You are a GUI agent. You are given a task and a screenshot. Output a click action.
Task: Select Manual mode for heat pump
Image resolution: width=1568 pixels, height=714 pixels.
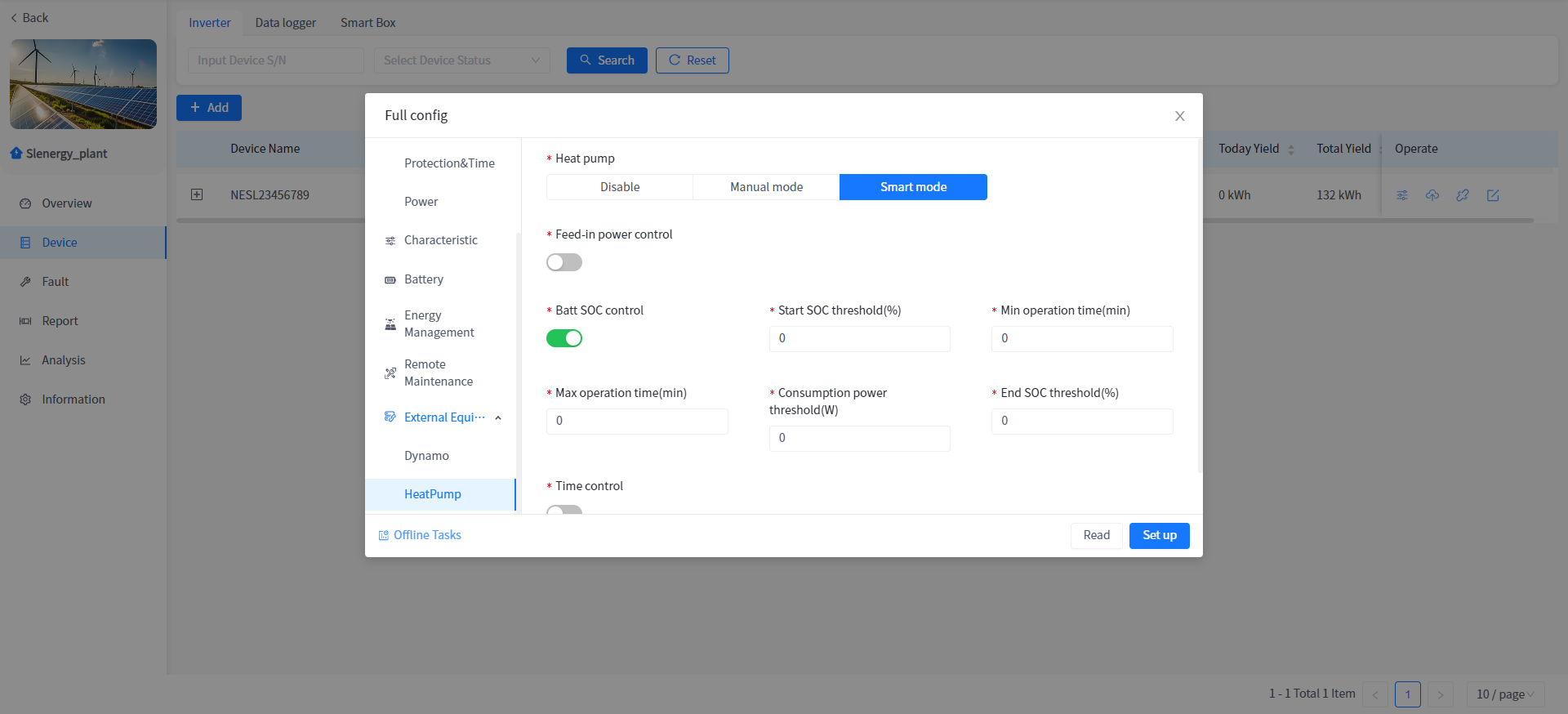tap(766, 187)
